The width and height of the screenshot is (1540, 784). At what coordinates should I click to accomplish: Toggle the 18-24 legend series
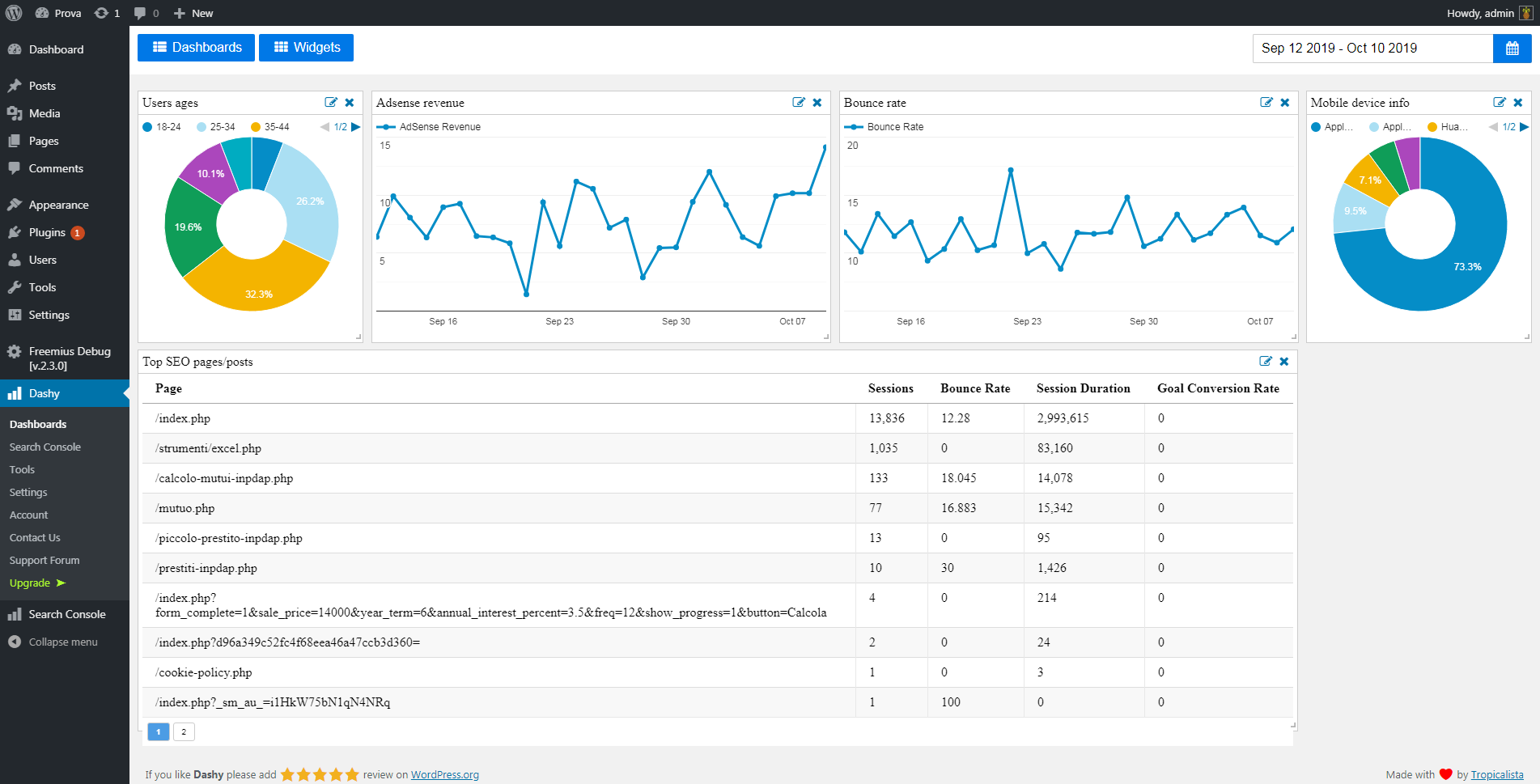tap(162, 127)
